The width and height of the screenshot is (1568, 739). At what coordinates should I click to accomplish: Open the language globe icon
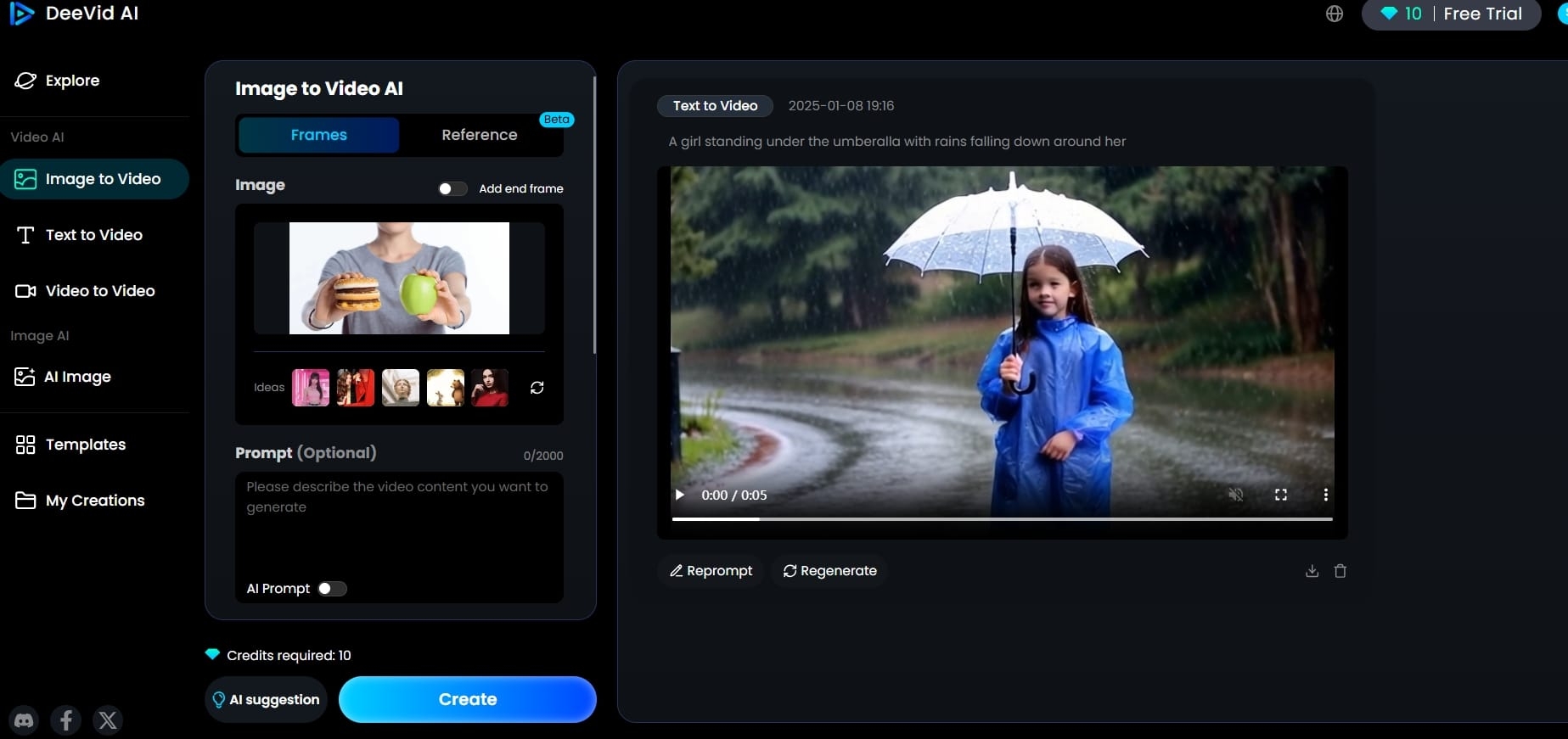pos(1335,14)
